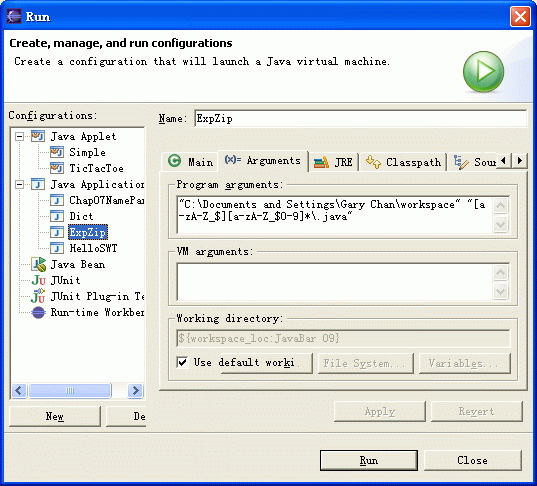Click into the Name text field
Viewport: 537px width, 486px height.
tap(360, 119)
